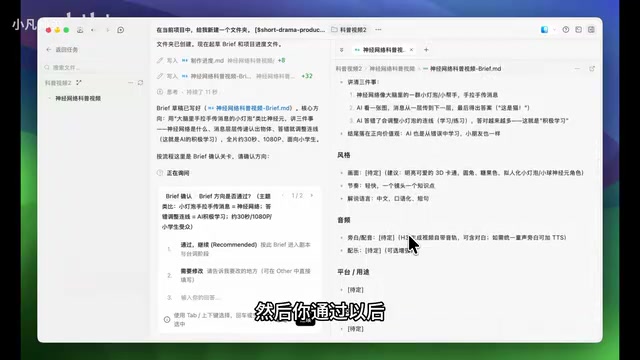Close the 神经网络科普视... tab

click(411, 50)
